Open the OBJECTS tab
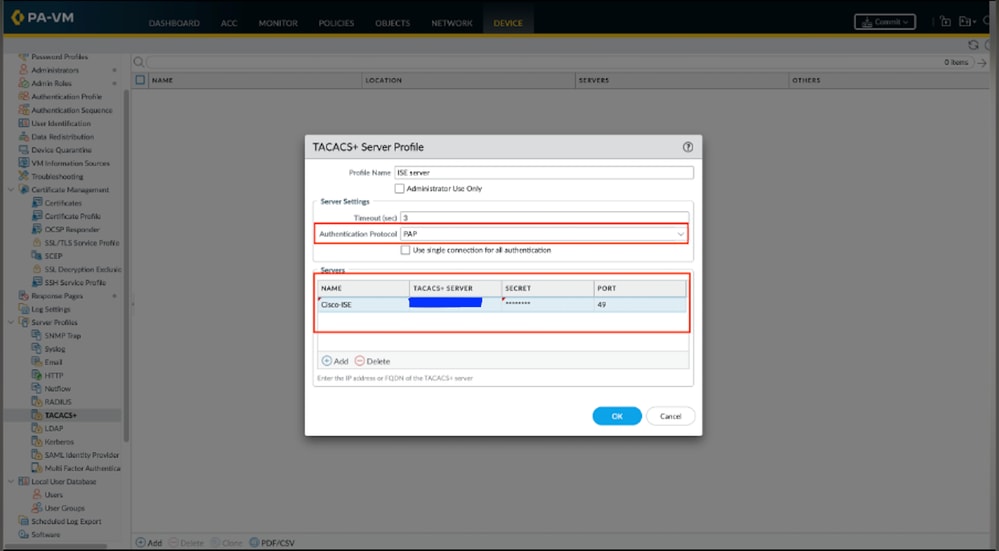 (x=392, y=23)
